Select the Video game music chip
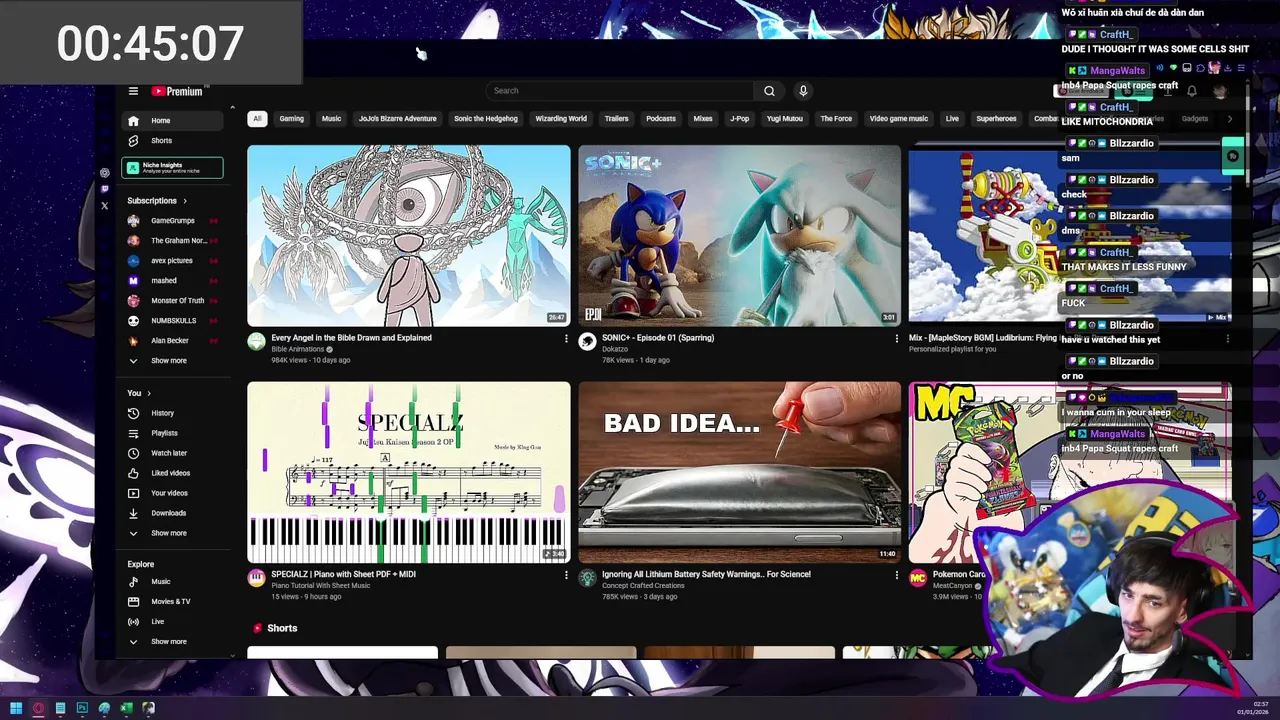The width and height of the screenshot is (1280, 720). click(x=899, y=119)
